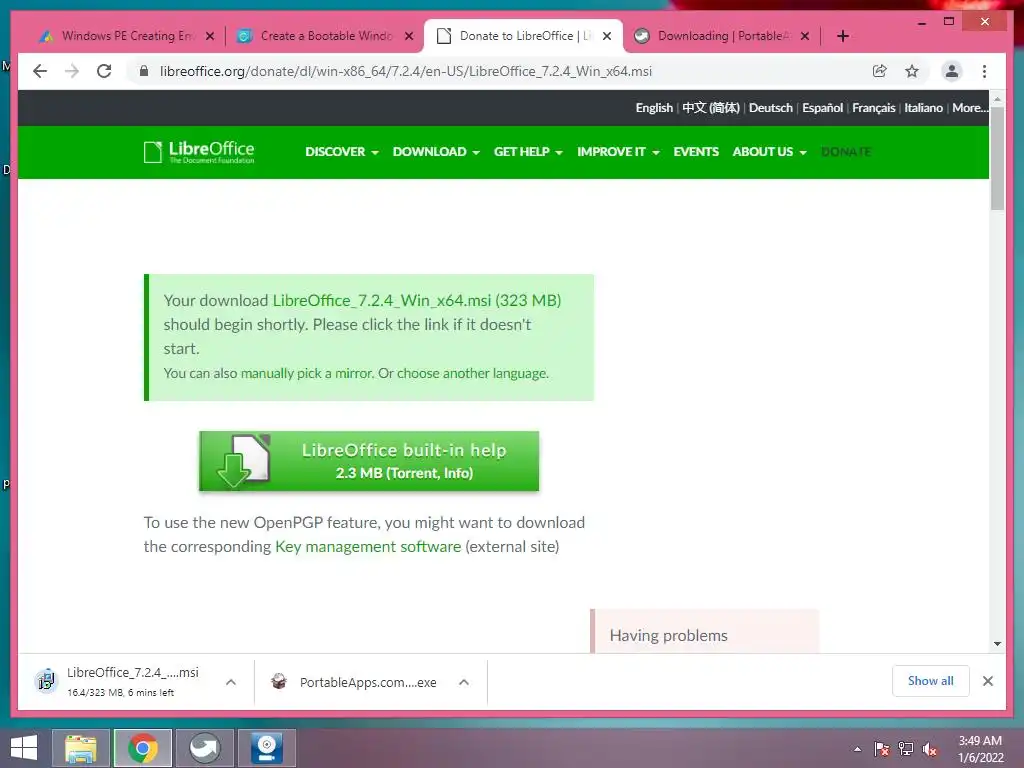
Task: Reload the LibreOffice donate page
Action: click(104, 71)
